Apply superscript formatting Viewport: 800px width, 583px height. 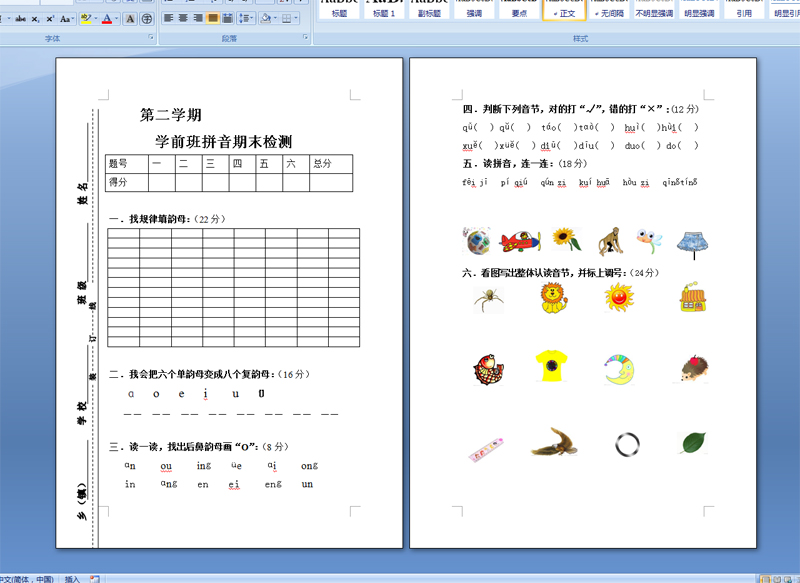click(x=50, y=19)
